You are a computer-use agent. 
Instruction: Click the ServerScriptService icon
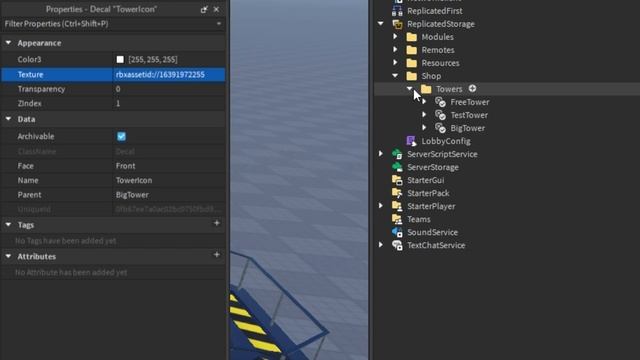397,154
